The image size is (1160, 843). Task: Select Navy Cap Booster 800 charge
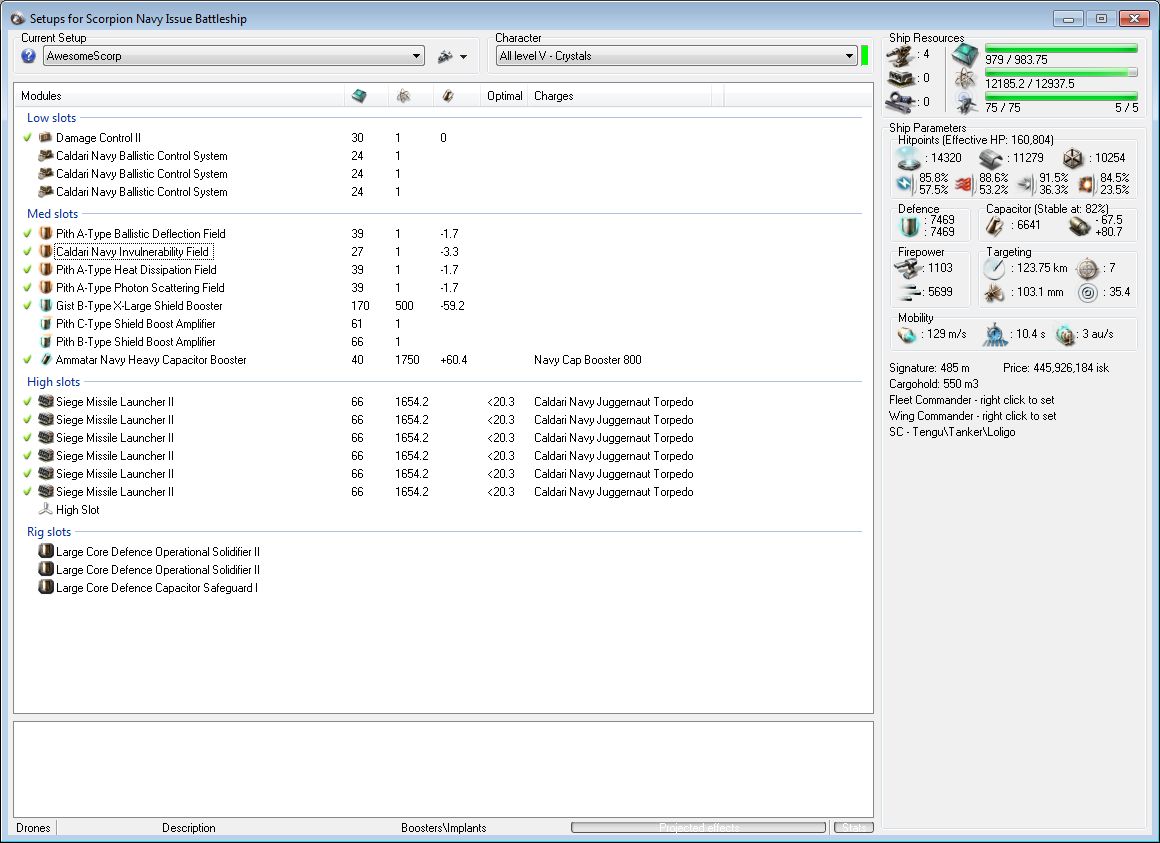pos(587,360)
